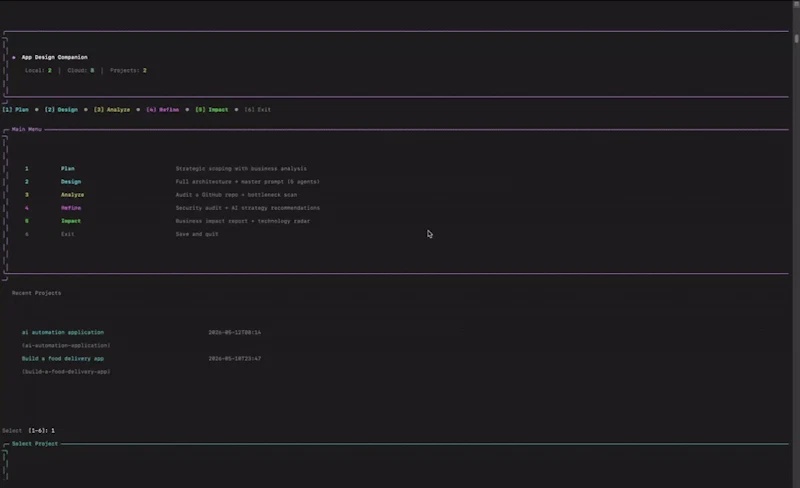Click the number 1 beside Plan
The width and height of the screenshot is (800, 488).
coord(27,168)
